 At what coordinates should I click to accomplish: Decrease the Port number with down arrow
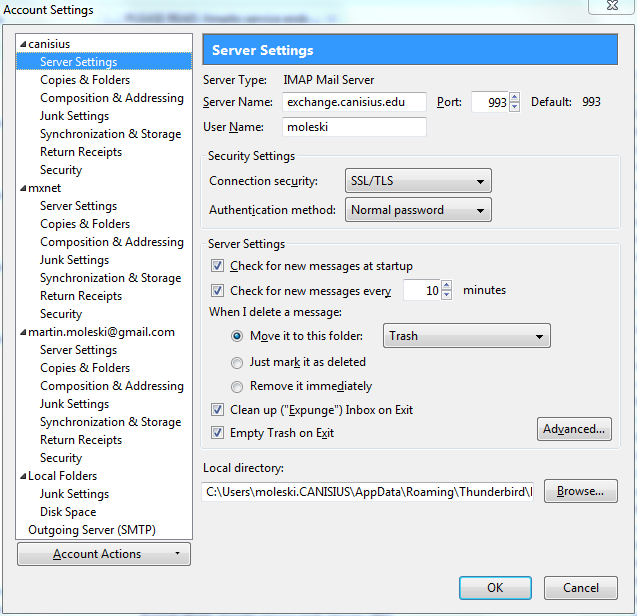click(x=515, y=106)
